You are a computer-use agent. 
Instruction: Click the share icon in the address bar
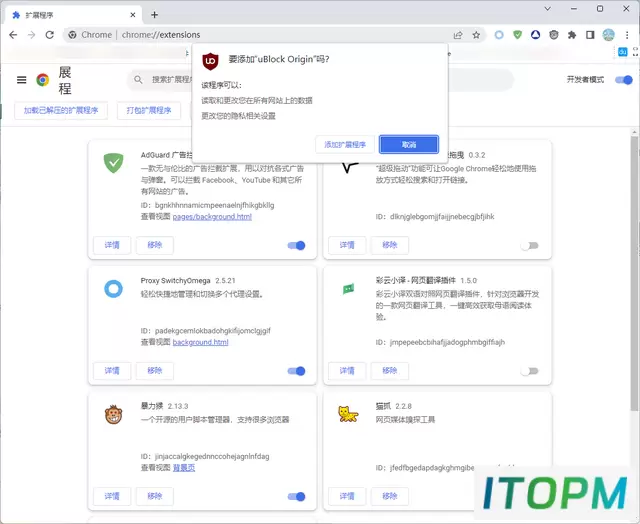coord(458,35)
